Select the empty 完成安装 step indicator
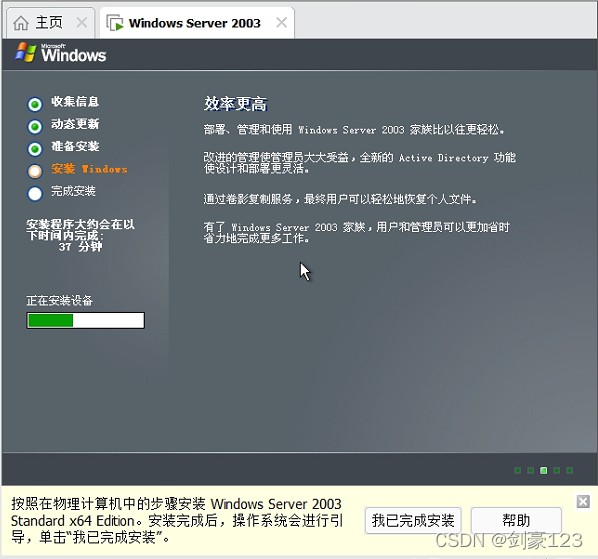598x559 pixels. (x=35, y=194)
